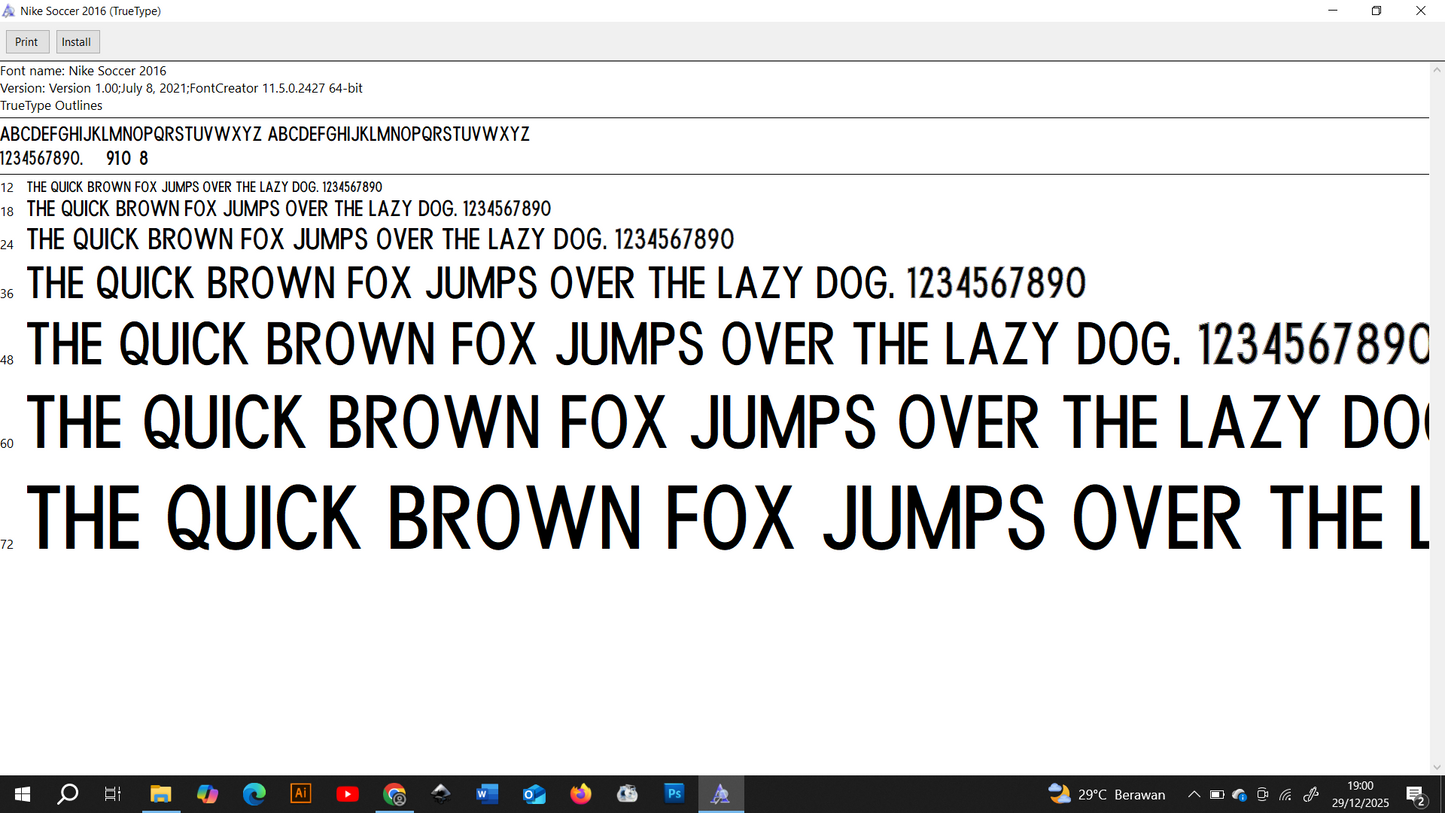Viewport: 1445px width, 813px height.
Task: Open the OneDrive tray icon
Action: 1240,795
